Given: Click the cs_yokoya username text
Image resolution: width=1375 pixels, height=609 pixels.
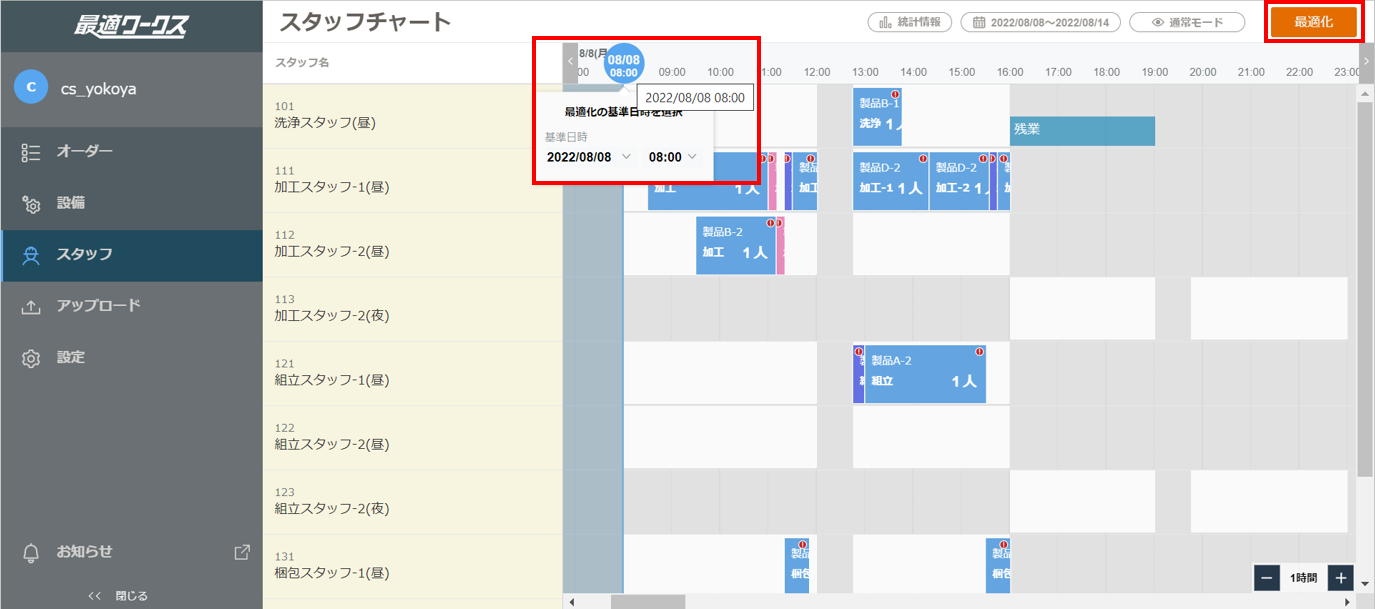Looking at the screenshot, I should [x=99, y=88].
